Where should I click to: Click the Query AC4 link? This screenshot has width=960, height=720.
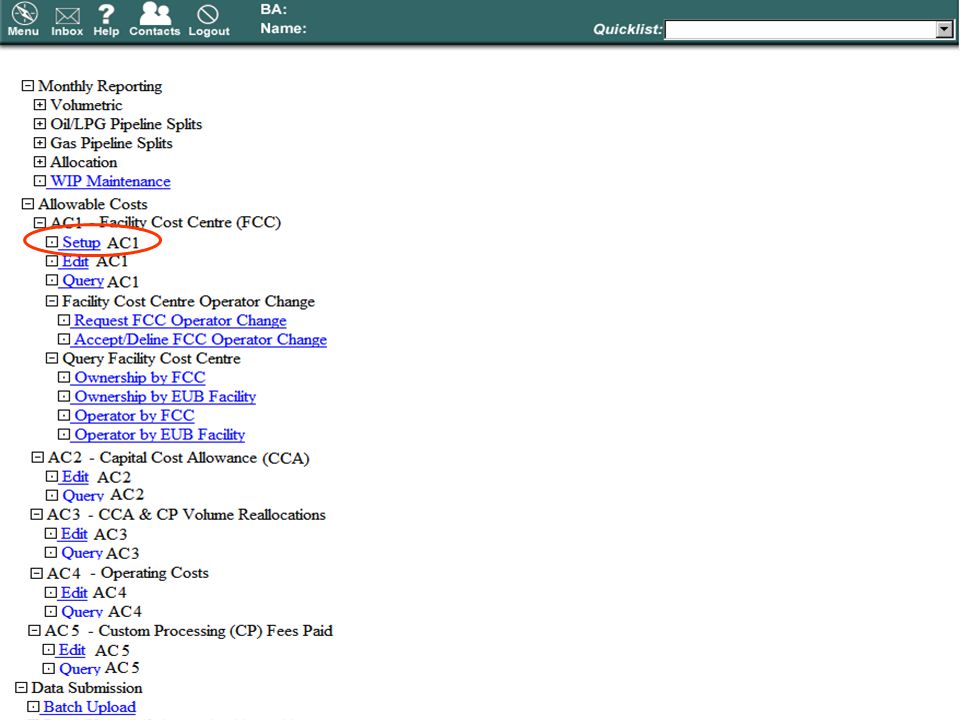[x=81, y=612]
